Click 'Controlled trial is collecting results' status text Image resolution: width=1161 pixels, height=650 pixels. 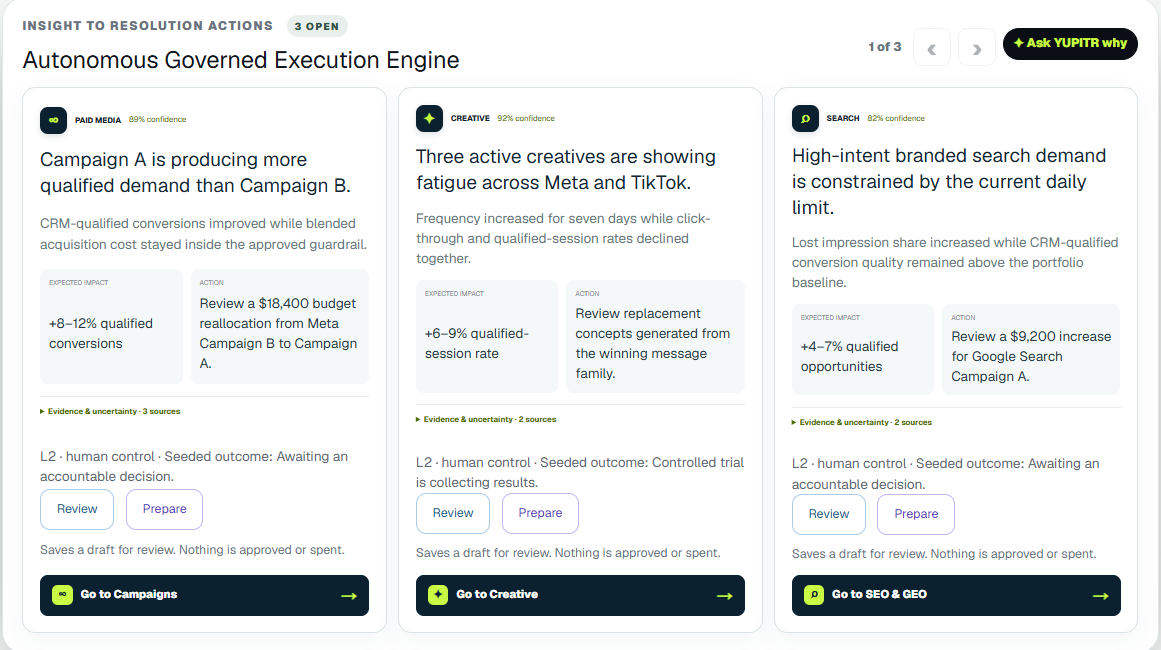tap(580, 472)
